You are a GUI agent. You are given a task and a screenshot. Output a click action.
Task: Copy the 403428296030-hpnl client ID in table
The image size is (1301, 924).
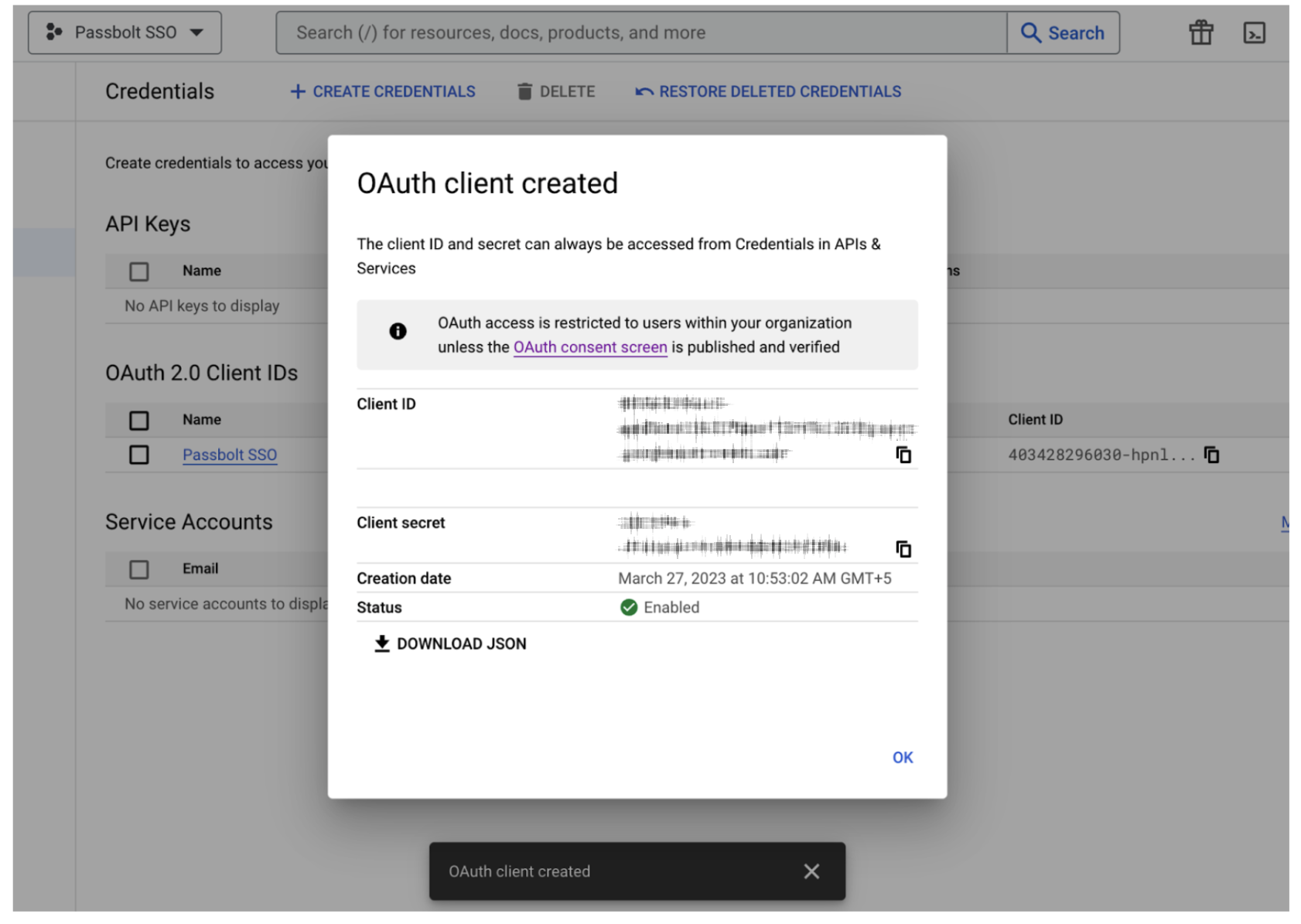point(1211,455)
